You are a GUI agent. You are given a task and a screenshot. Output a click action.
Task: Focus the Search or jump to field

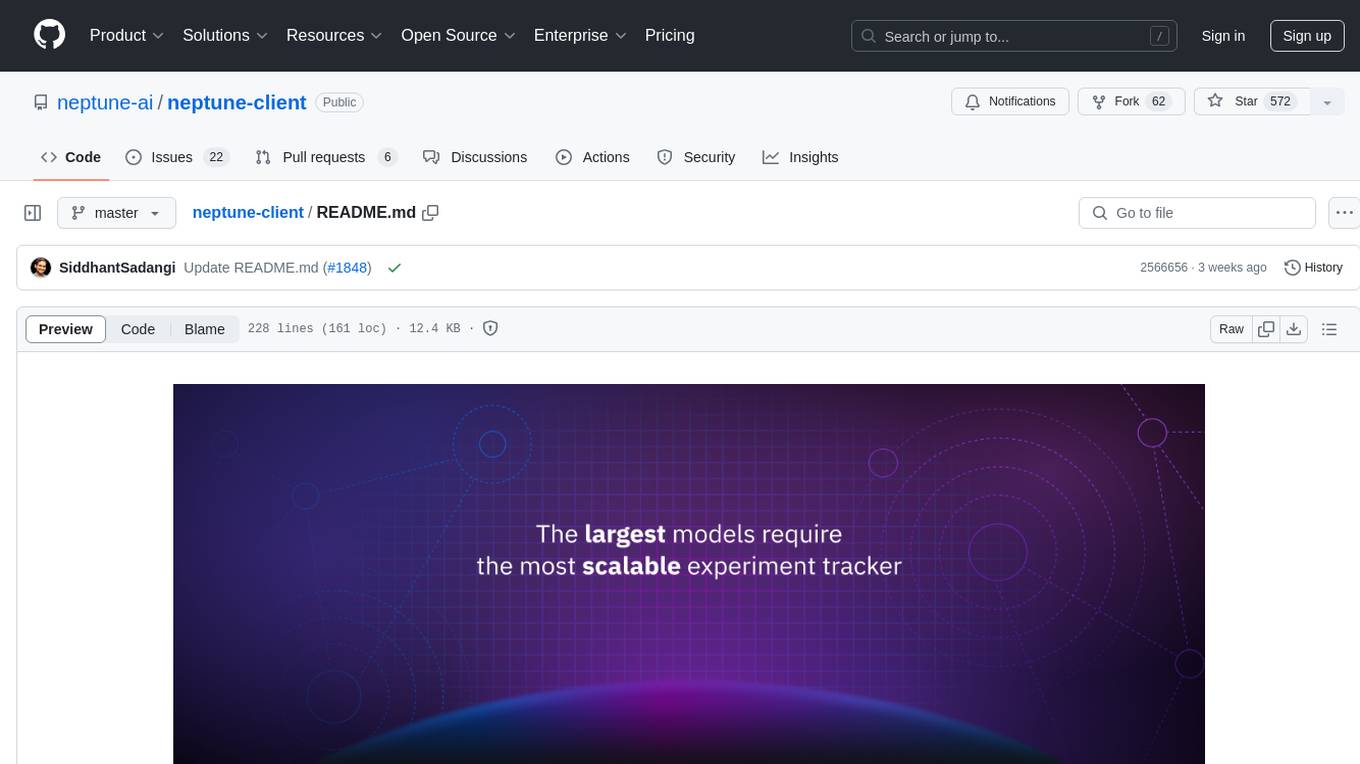pyautogui.click(x=1015, y=36)
